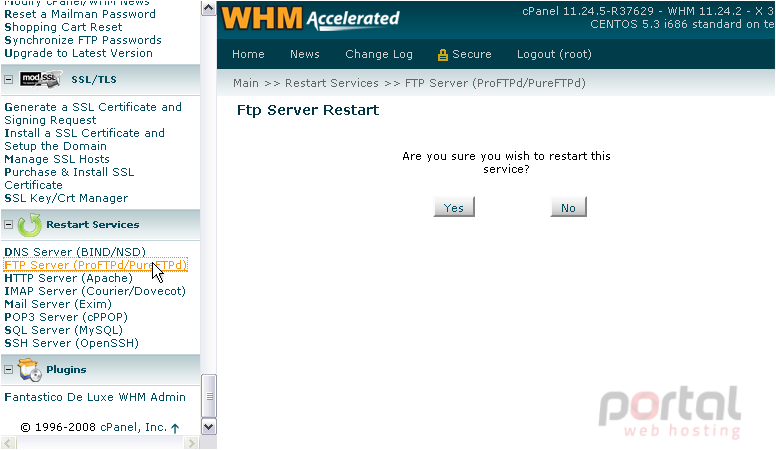Open the News menu item
Image resolution: width=776 pixels, height=450 pixels.
click(305, 54)
